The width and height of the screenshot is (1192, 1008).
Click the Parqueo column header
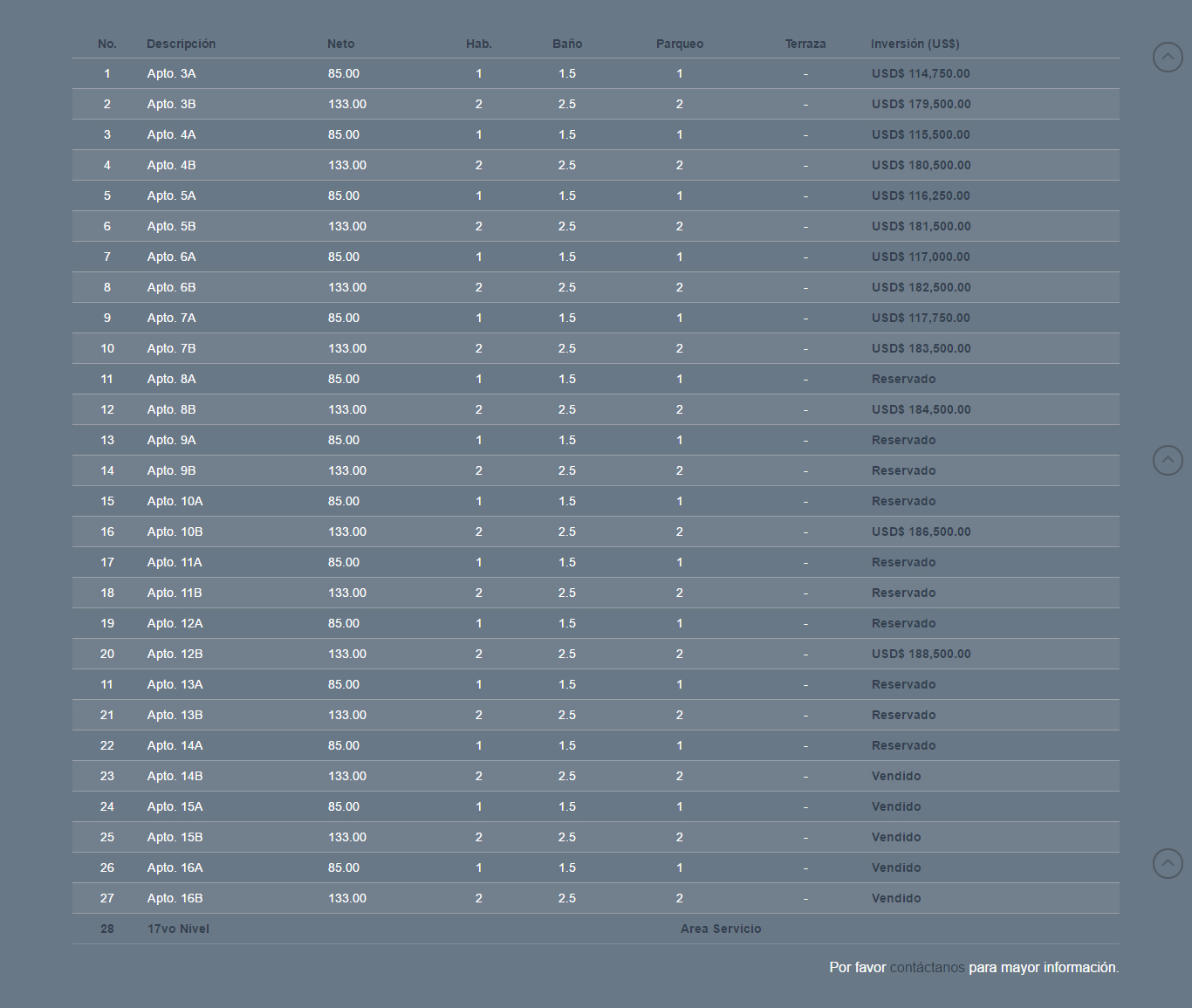pyautogui.click(x=680, y=44)
